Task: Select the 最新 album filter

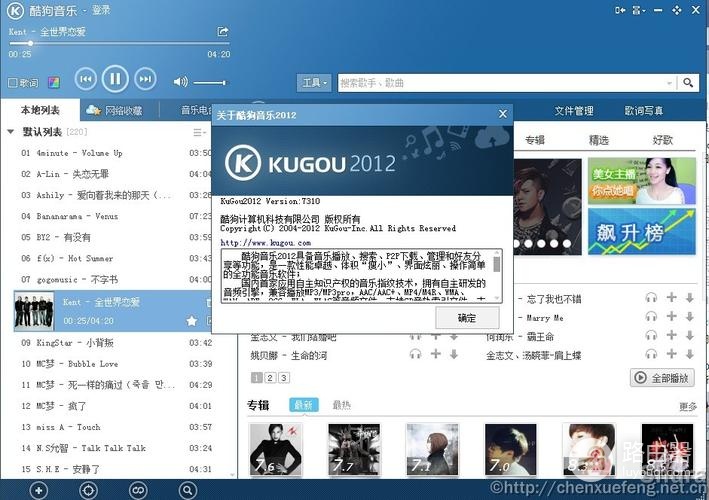Action: tap(303, 405)
